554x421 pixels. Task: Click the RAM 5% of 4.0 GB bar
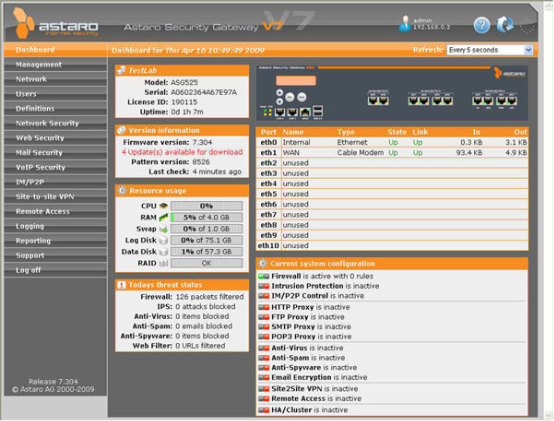207,217
